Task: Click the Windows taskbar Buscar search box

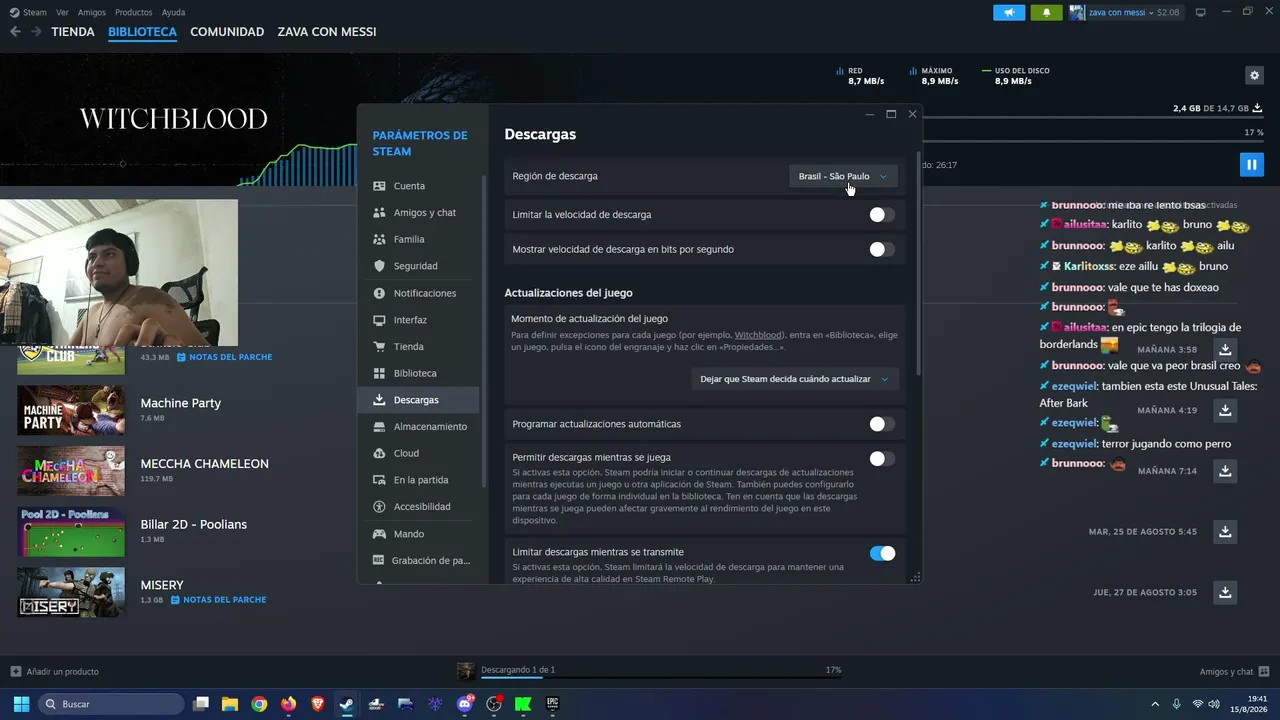Action: click(x=111, y=704)
